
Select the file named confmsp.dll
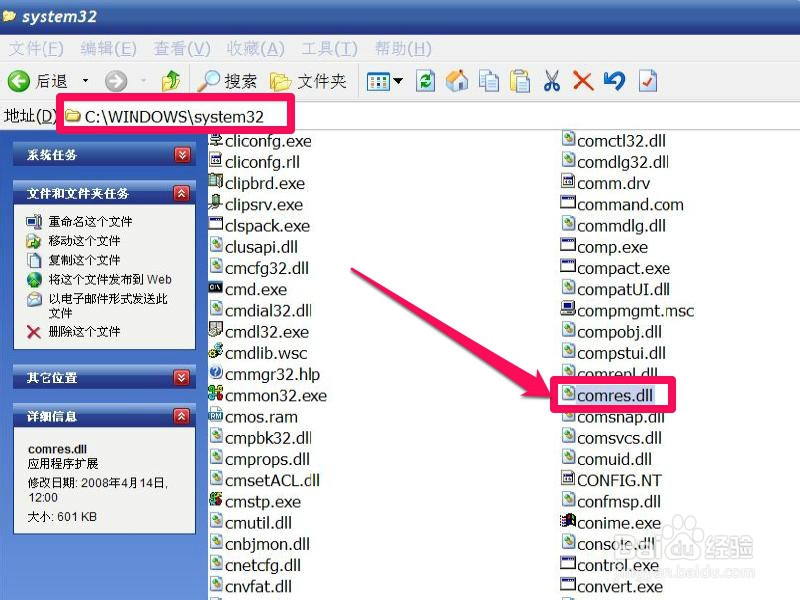coord(618,502)
